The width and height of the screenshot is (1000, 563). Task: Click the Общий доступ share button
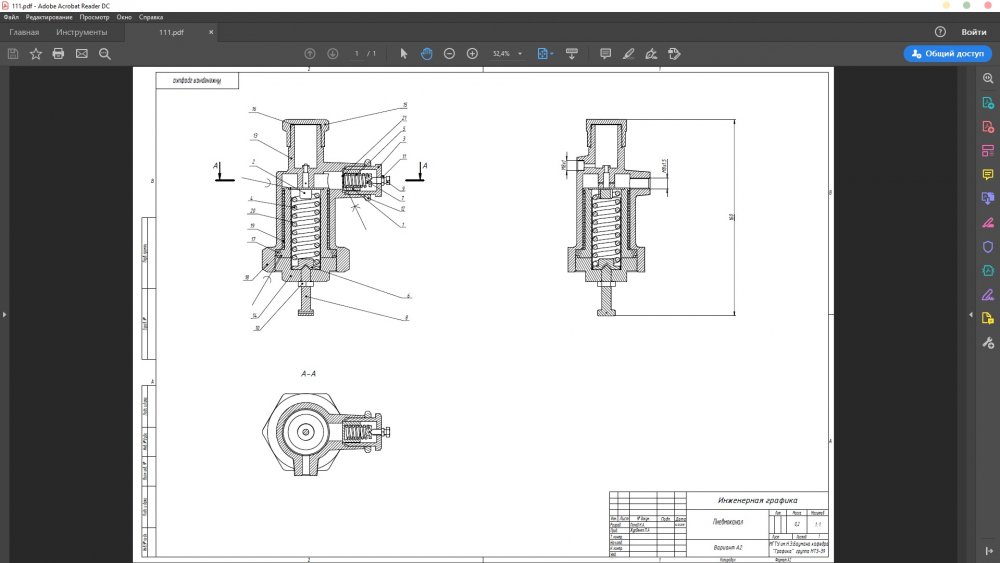(x=947, y=54)
